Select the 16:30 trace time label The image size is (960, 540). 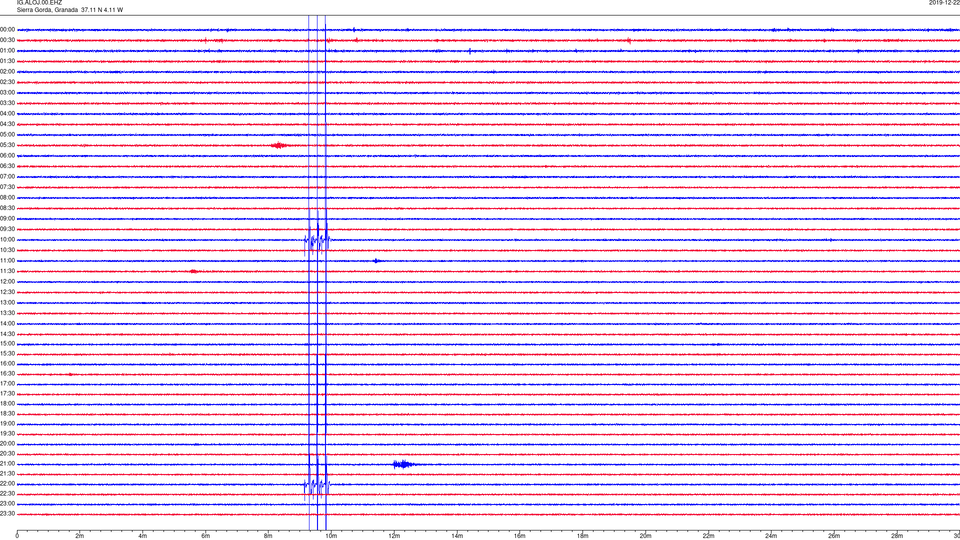pyautogui.click(x=7, y=373)
